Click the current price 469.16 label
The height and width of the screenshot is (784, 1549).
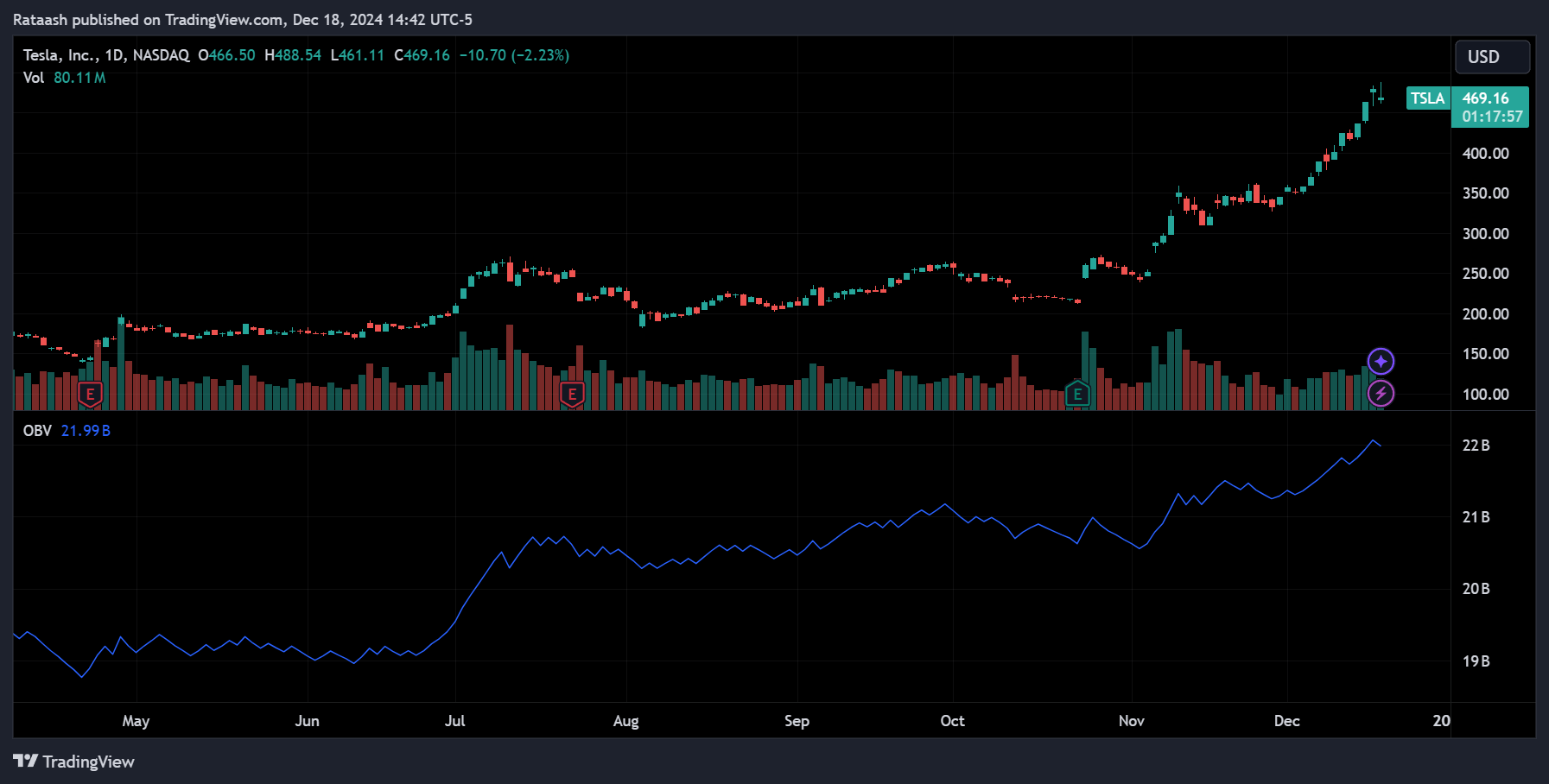click(1485, 98)
